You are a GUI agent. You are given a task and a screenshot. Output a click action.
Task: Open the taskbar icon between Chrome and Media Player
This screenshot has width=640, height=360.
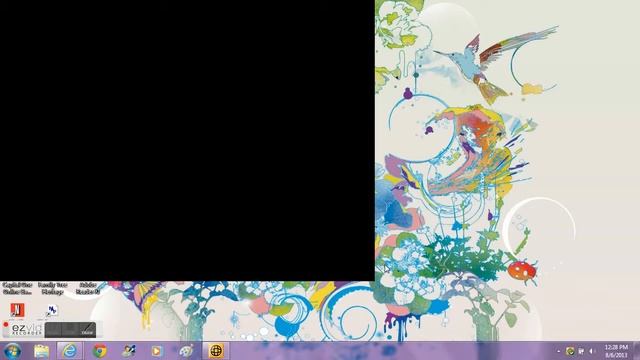pos(129,351)
